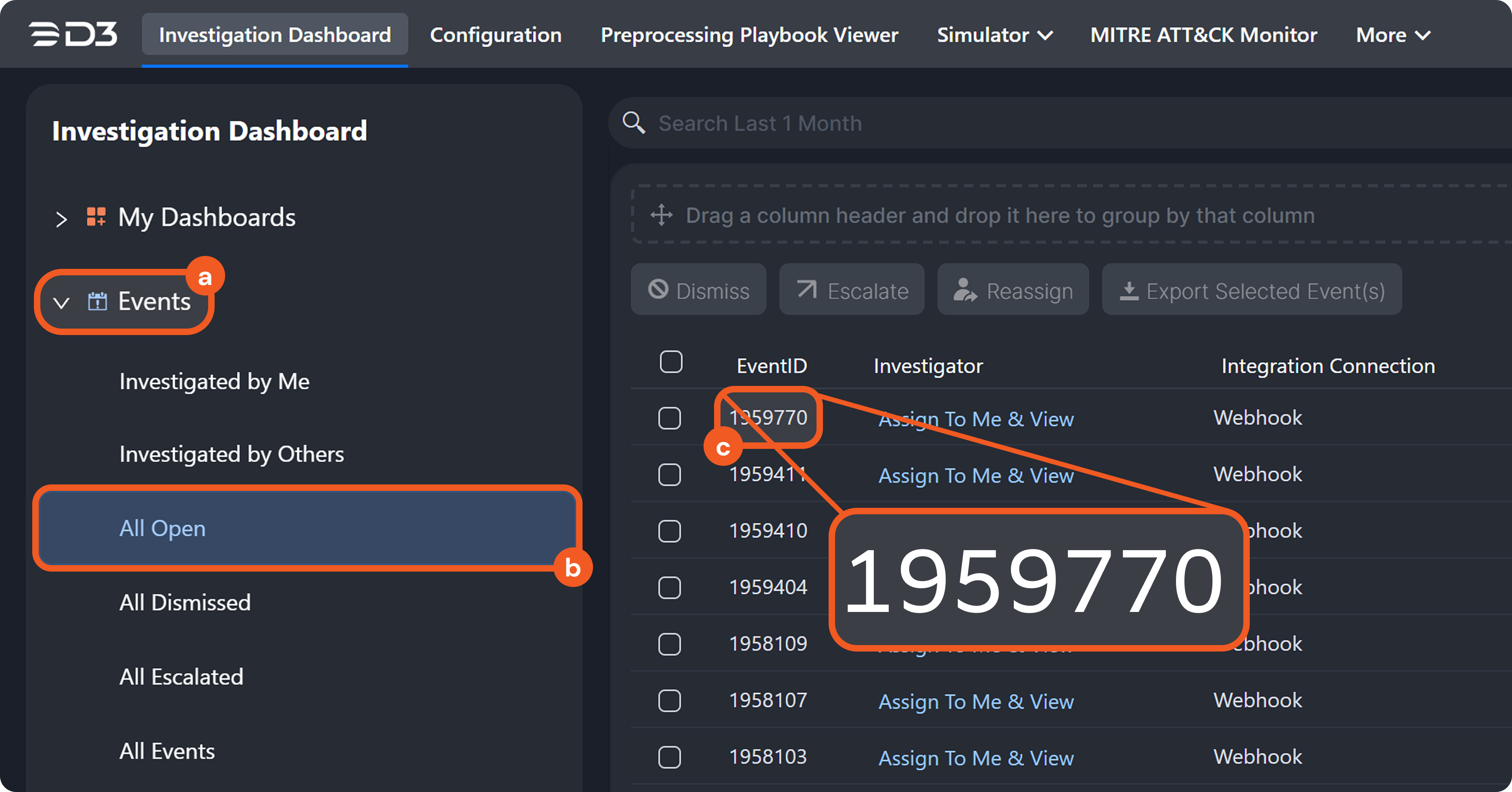Check the box for event 1959770
Image resolution: width=1512 pixels, height=792 pixels.
point(669,418)
